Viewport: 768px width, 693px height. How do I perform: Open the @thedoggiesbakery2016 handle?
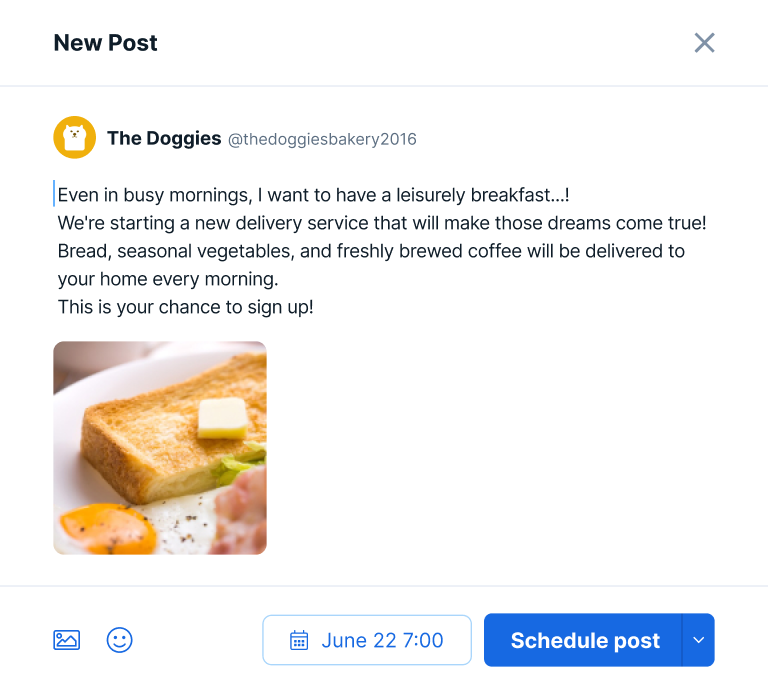point(322,139)
